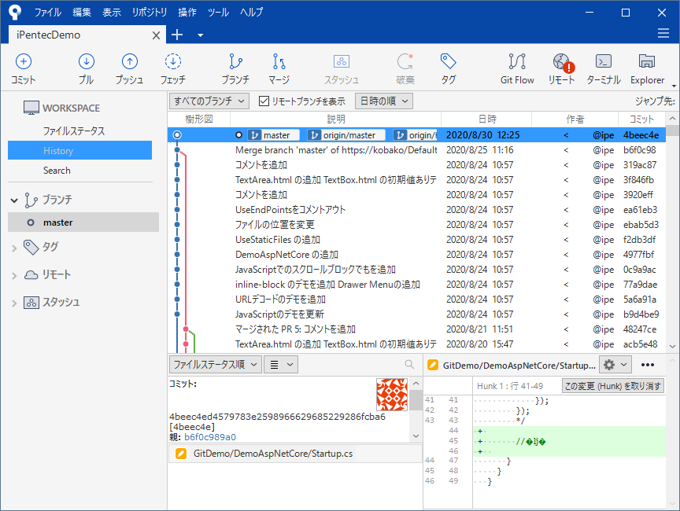680x511 pixels.
Task: Click commit hash b9d4be9 cell
Action: pyautogui.click(x=641, y=314)
